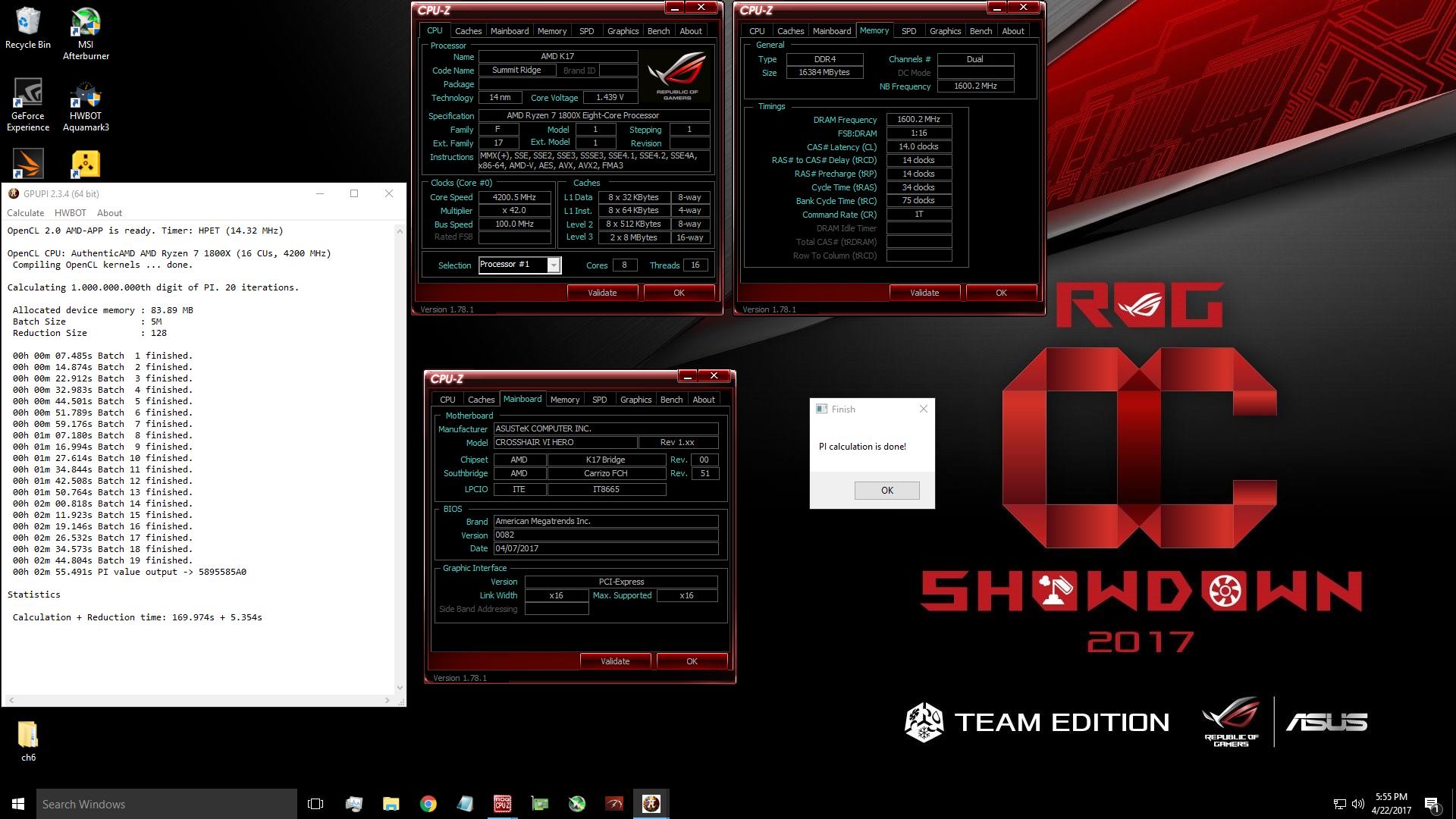The width and height of the screenshot is (1456, 819).
Task: Click the GPUPI vertical scrollbar
Action: tap(400, 460)
